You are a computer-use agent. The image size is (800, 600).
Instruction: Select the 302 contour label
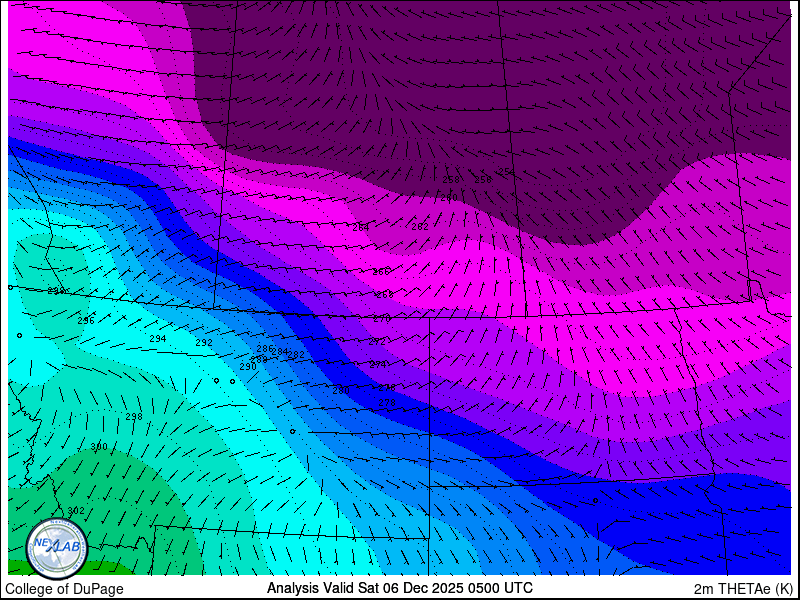click(x=76, y=511)
